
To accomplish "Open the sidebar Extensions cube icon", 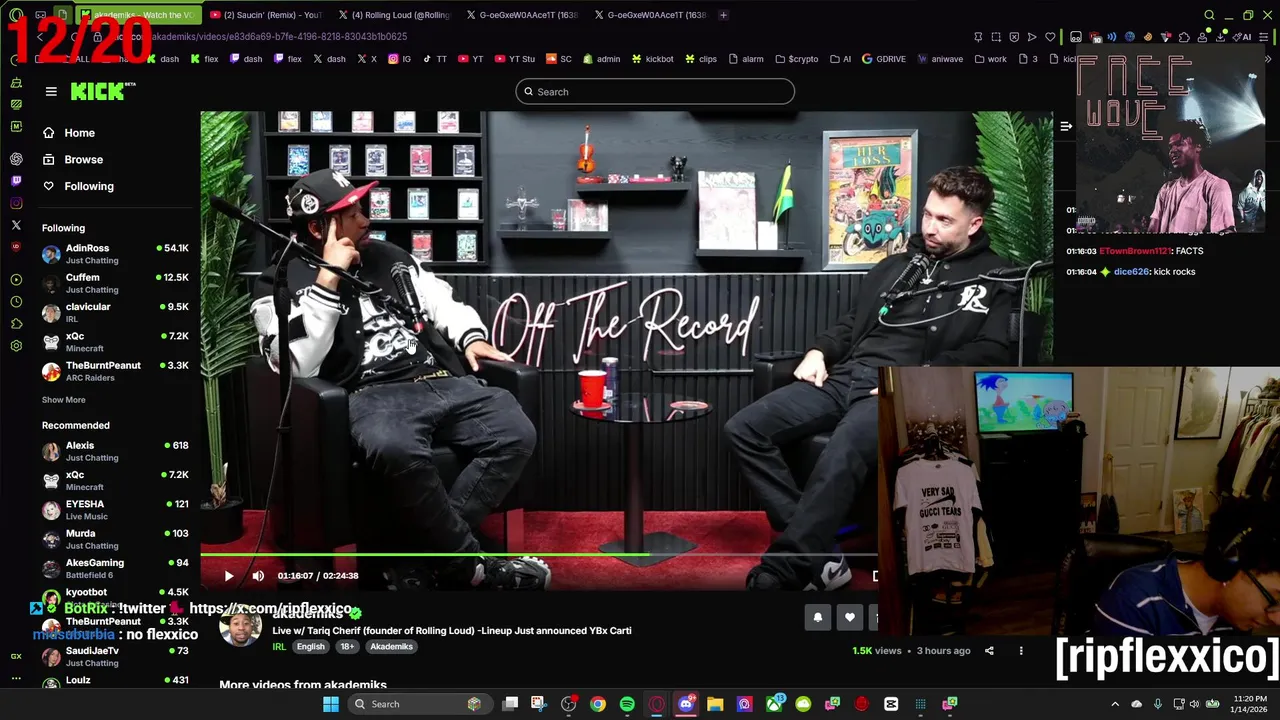I will click(x=16, y=323).
